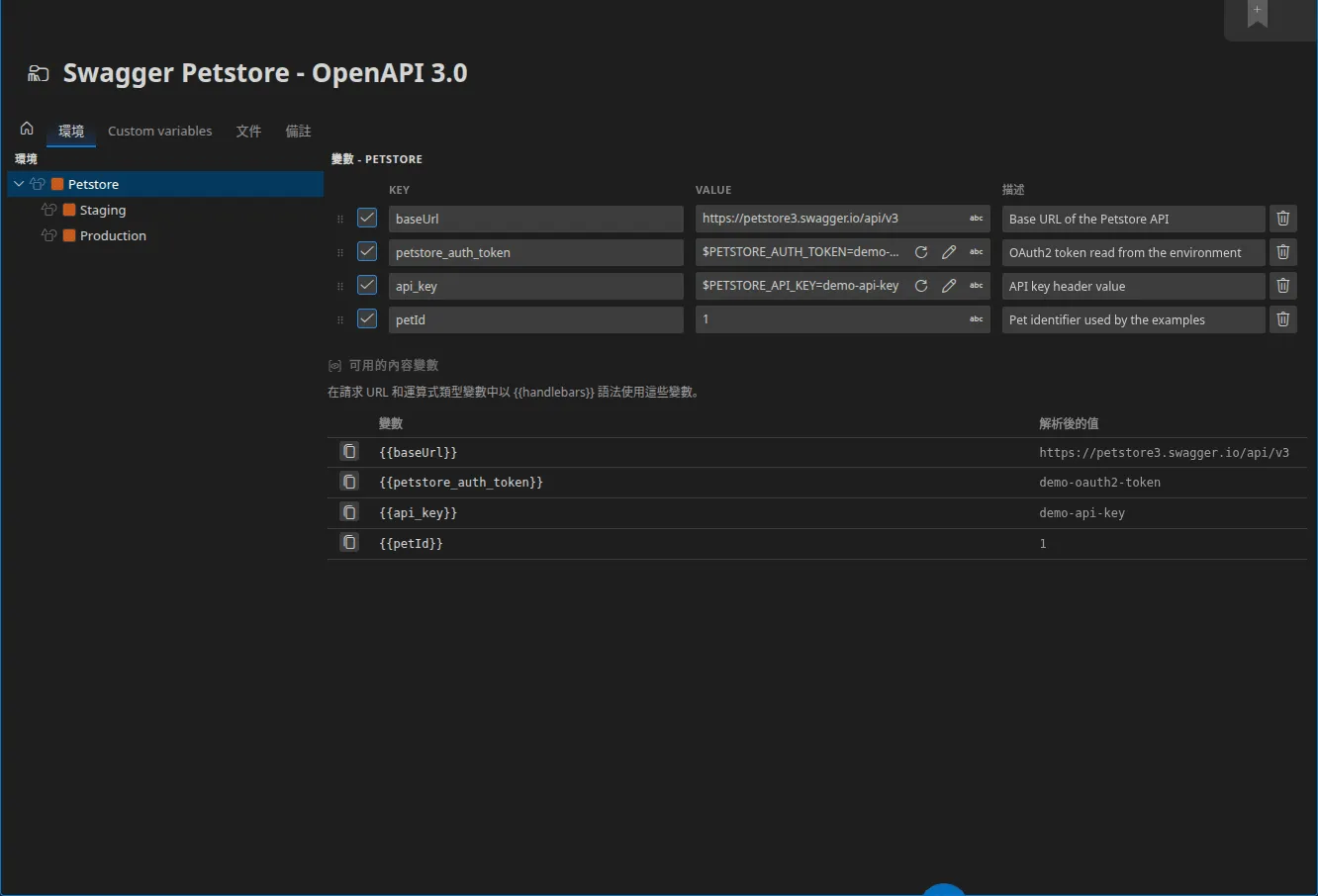Click the Petstore environment group icon
The image size is (1318, 896).
click(x=38, y=184)
